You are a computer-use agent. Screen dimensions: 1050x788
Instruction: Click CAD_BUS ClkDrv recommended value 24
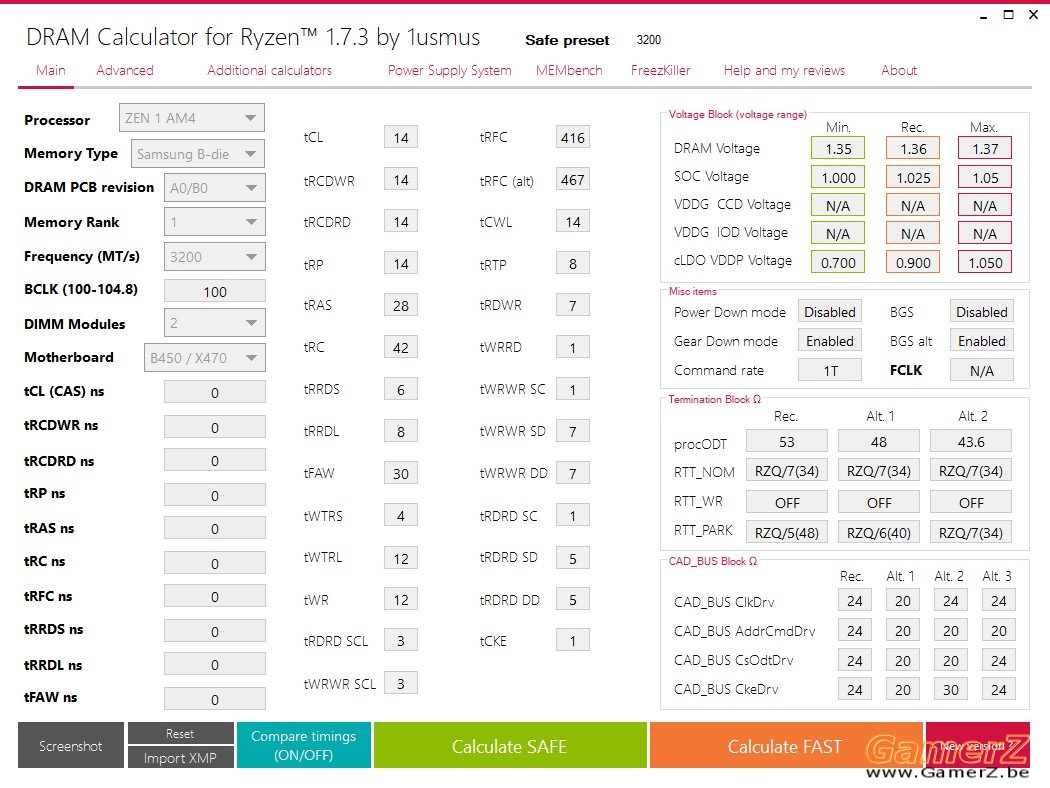point(854,601)
